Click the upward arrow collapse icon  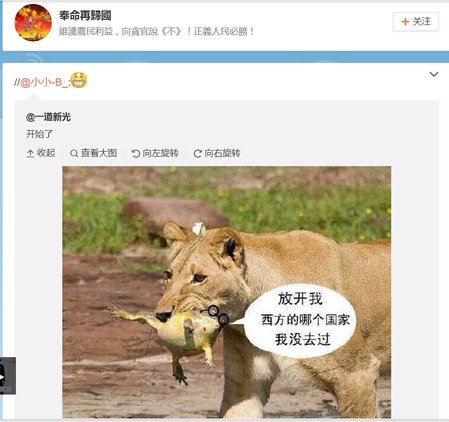[x=30, y=153]
